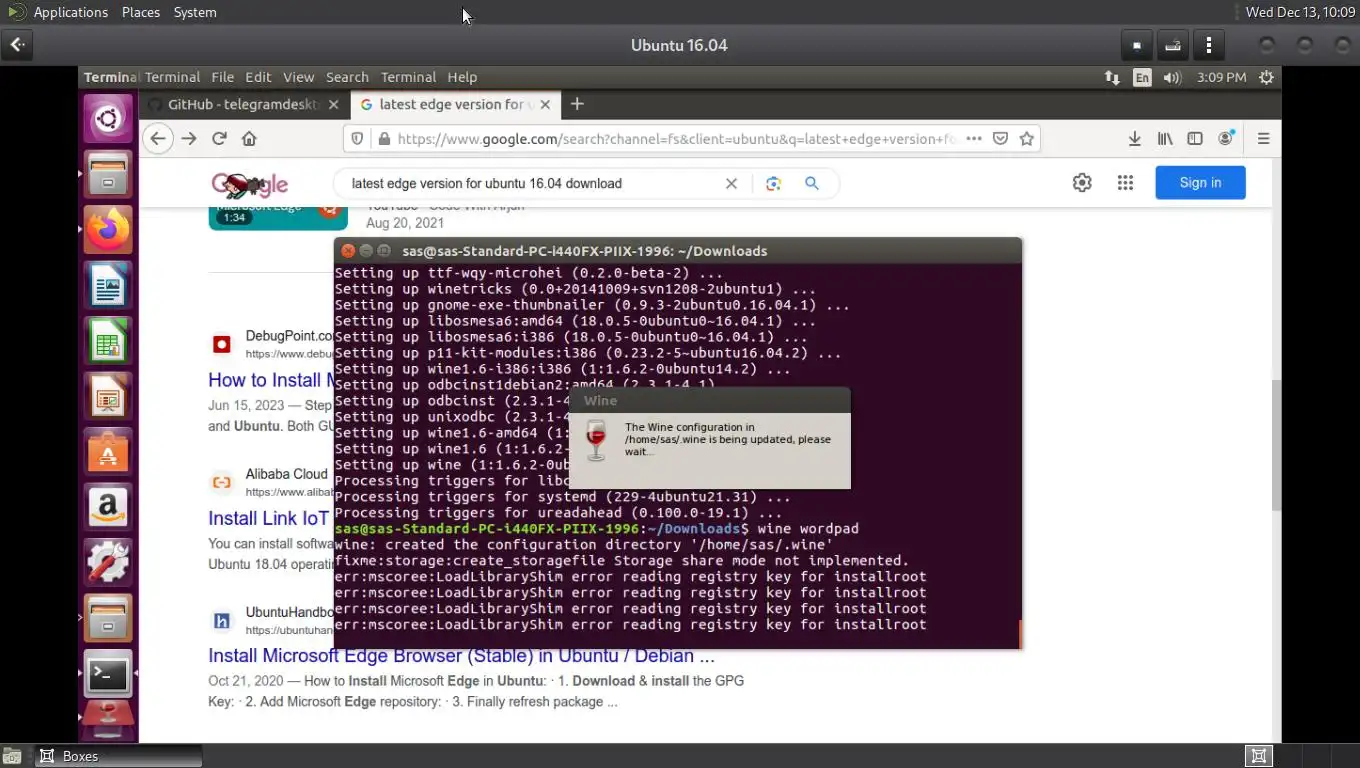This screenshot has height=768, width=1360.
Task: Open the Amazon launcher icon
Action: 108,508
